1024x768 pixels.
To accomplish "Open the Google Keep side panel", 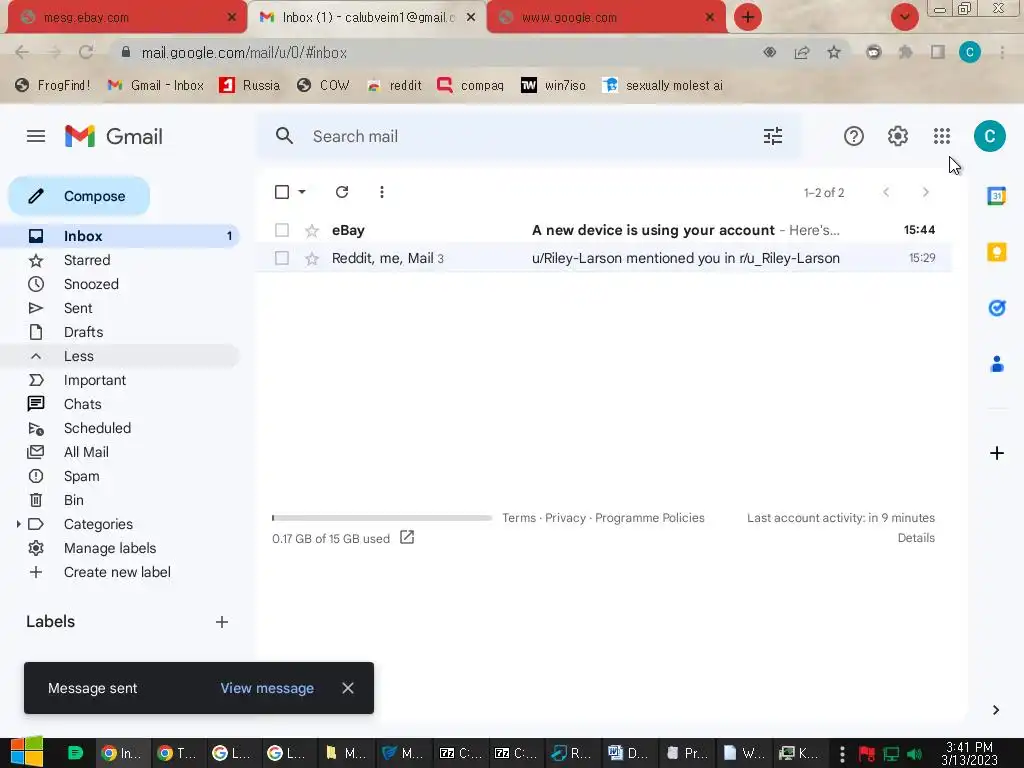I will point(997,251).
